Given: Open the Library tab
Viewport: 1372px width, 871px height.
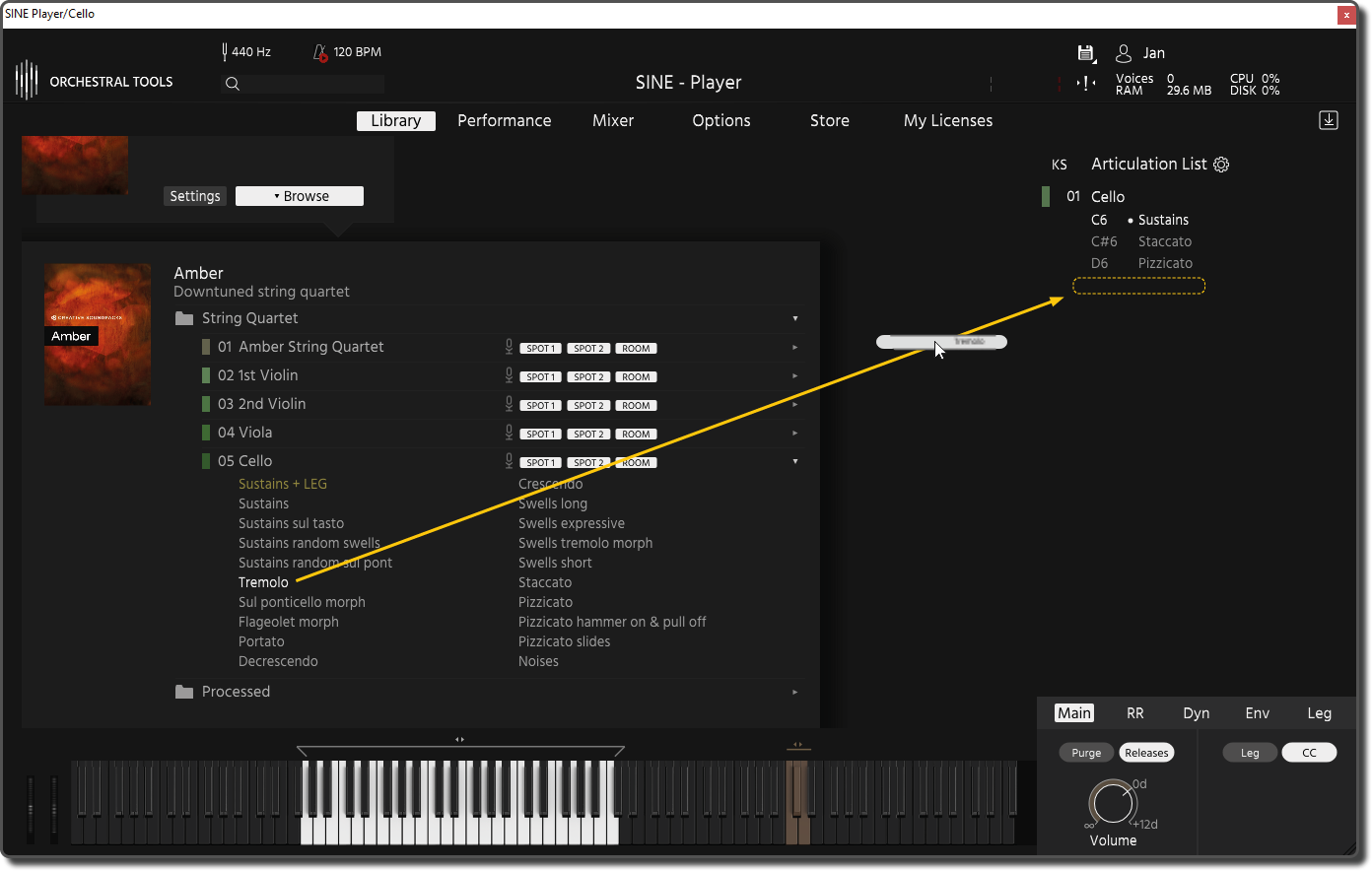Looking at the screenshot, I should pos(396,120).
